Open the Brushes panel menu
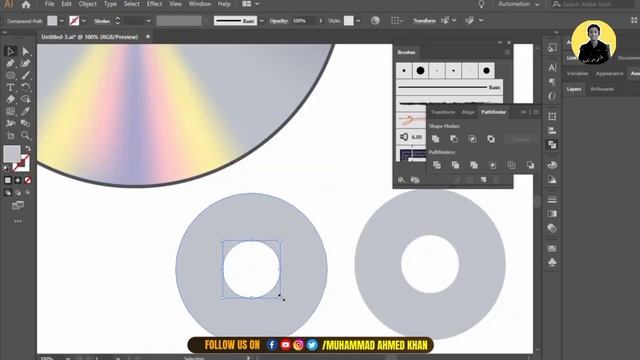 click(507, 52)
